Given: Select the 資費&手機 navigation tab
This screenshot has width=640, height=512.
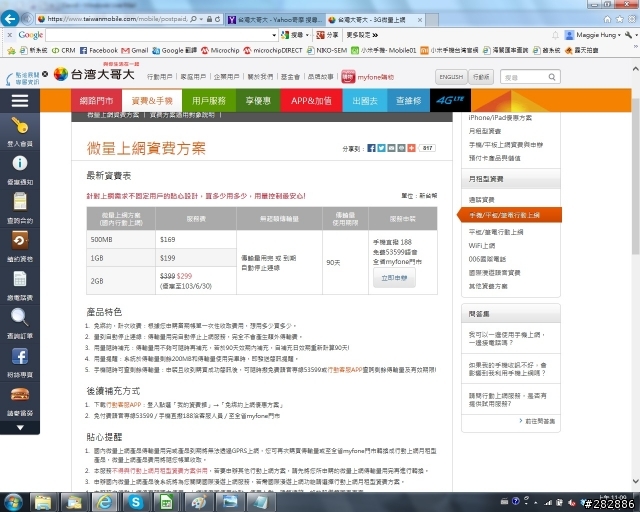Looking at the screenshot, I should [152, 101].
